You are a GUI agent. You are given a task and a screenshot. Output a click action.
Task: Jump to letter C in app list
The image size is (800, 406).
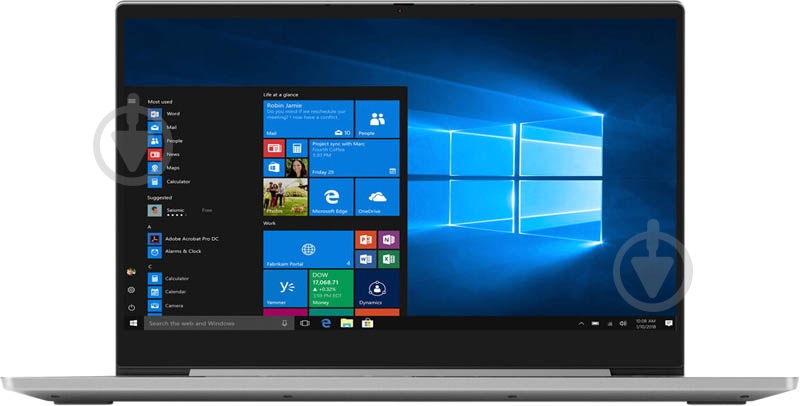point(150,267)
